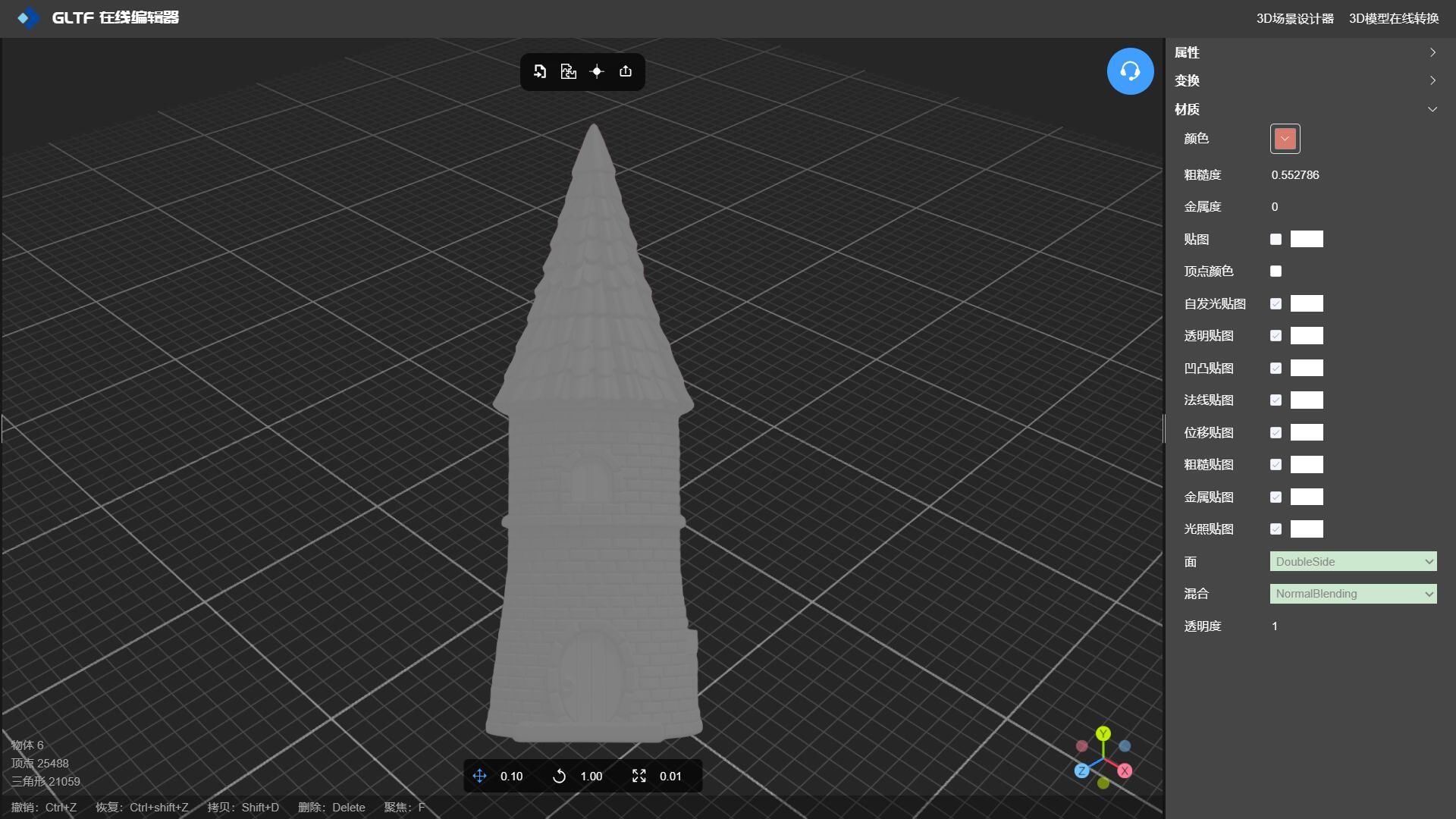The height and width of the screenshot is (819, 1456).
Task: Click the scale snap icon
Action: click(x=639, y=776)
